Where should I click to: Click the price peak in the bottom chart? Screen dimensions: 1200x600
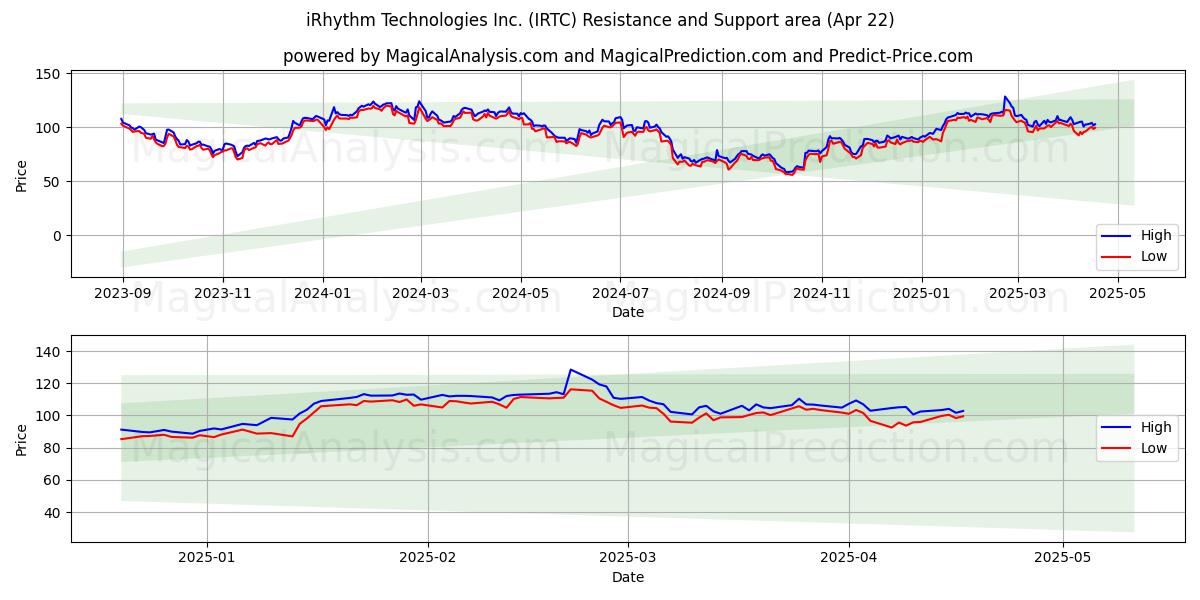(570, 370)
